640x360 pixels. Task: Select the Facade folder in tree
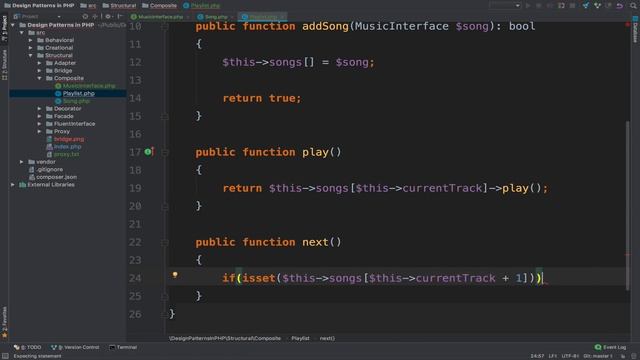(x=60, y=116)
